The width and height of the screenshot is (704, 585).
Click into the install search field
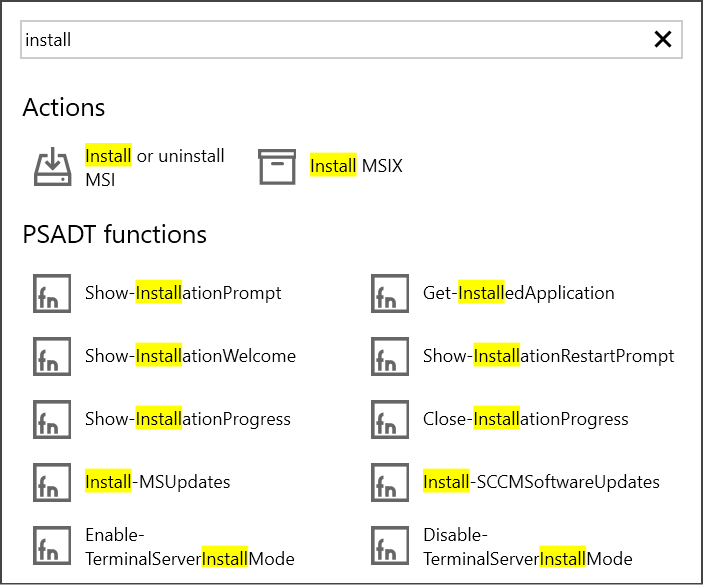point(351,40)
